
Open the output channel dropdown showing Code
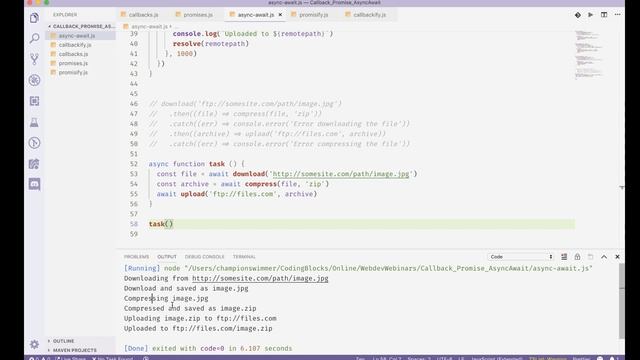click(521, 257)
